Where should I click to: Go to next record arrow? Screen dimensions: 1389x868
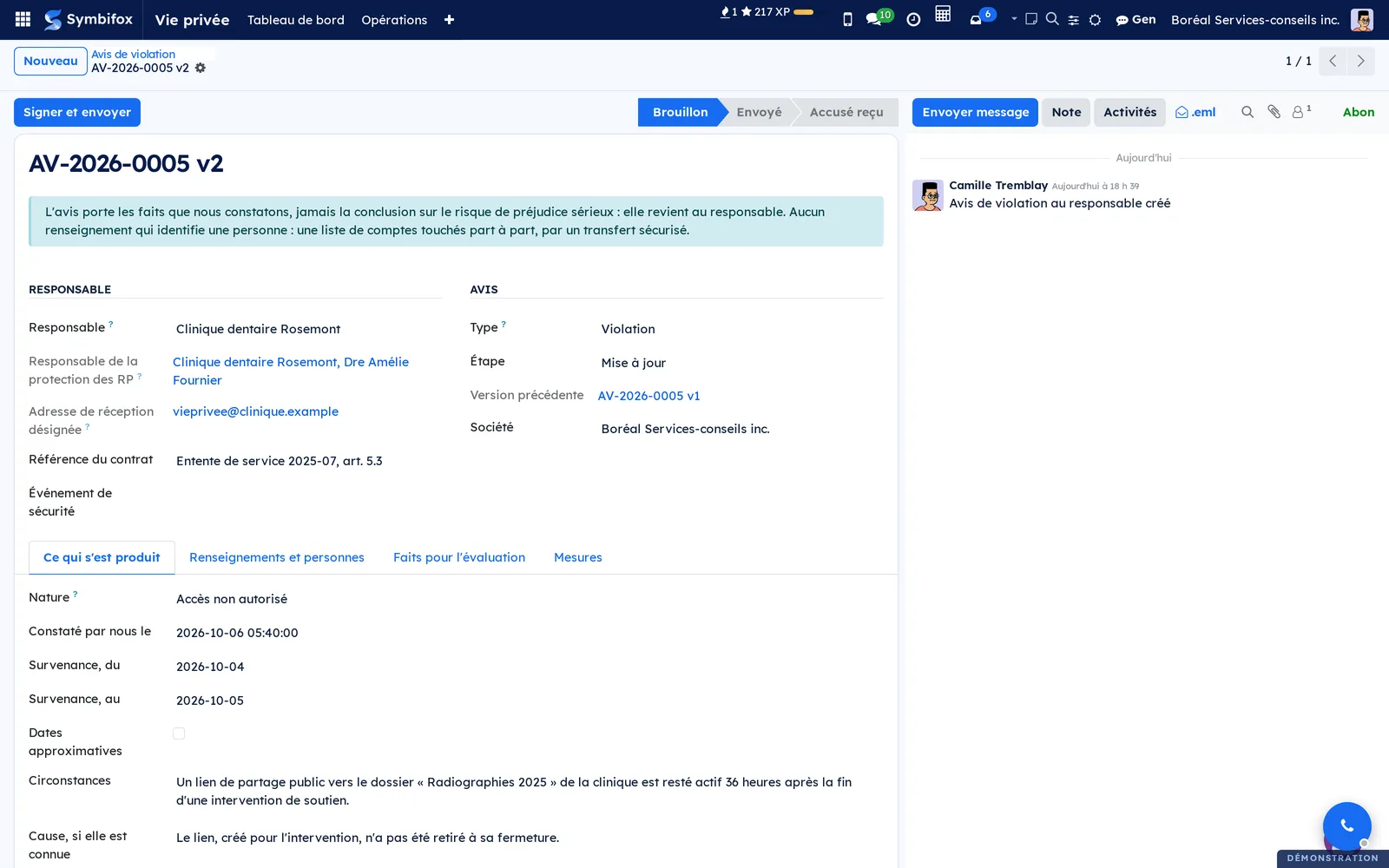[1360, 61]
